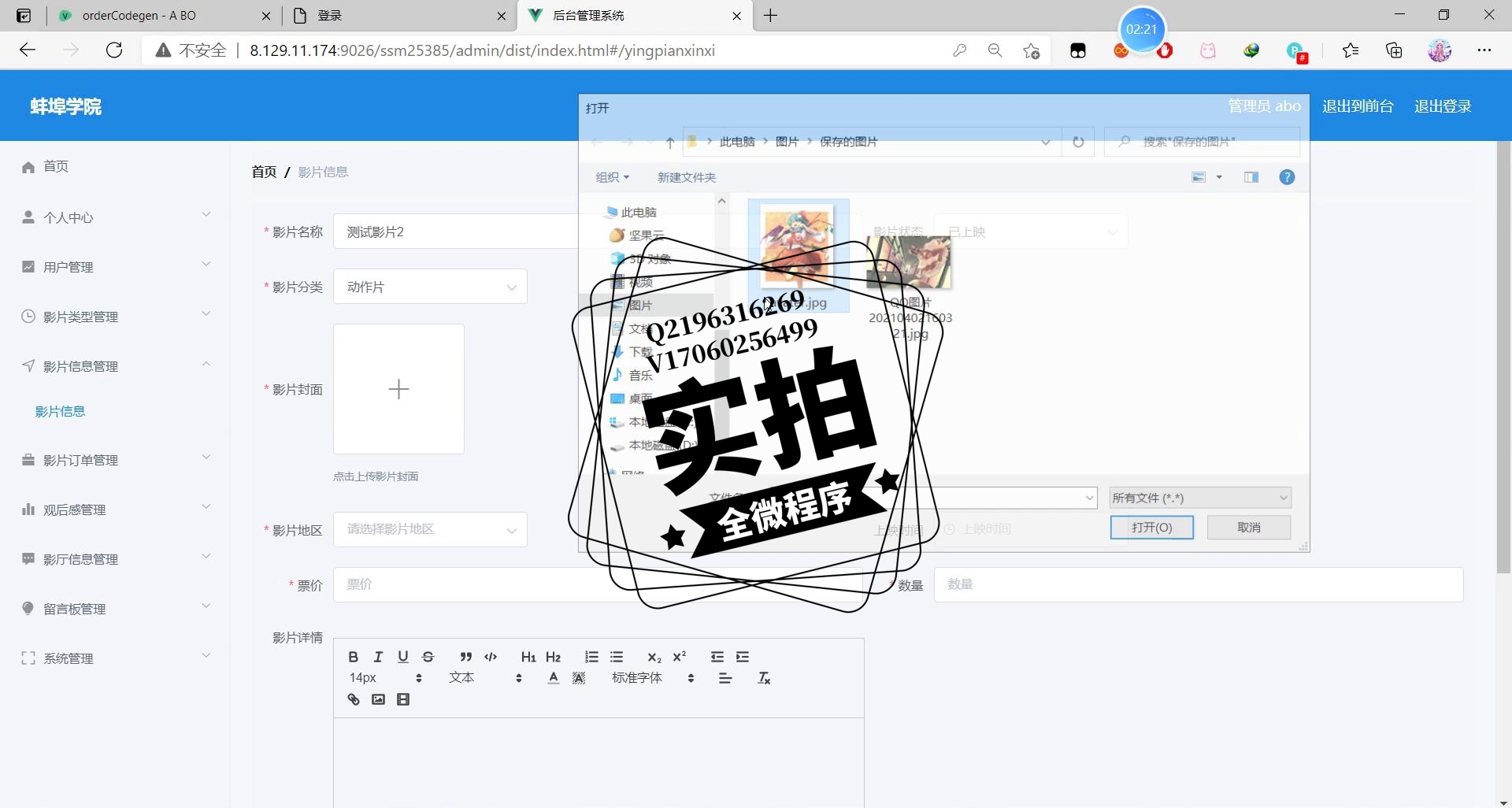Open 组织 menu in file dialog
1512x808 pixels.
[612, 177]
